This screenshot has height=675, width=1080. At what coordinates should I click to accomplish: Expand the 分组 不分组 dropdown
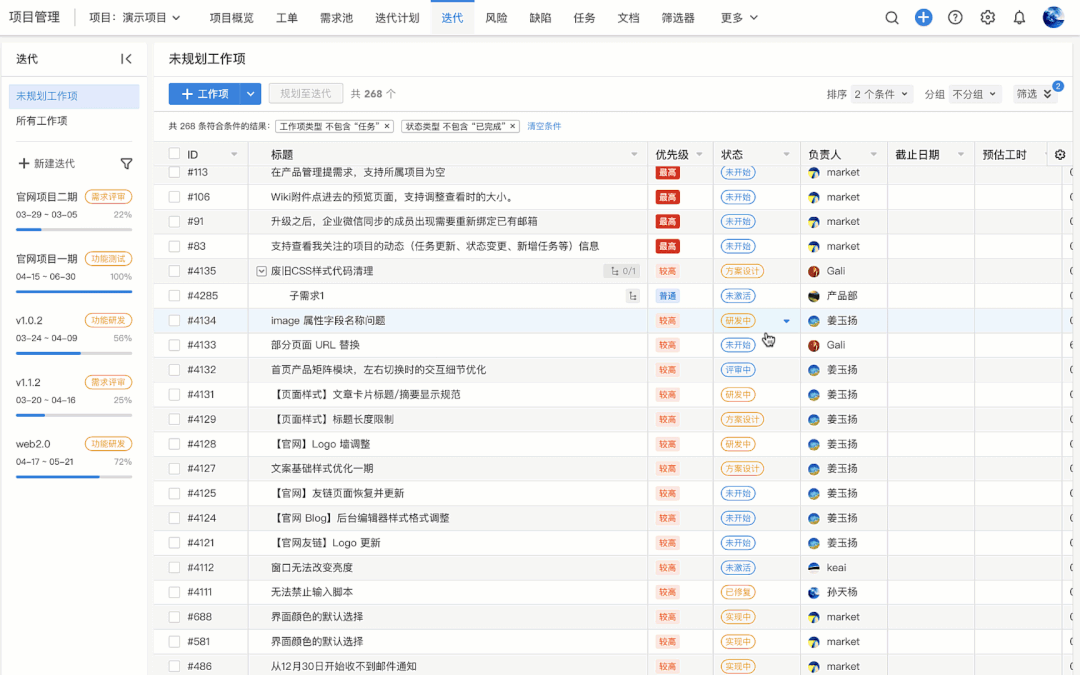pos(974,94)
